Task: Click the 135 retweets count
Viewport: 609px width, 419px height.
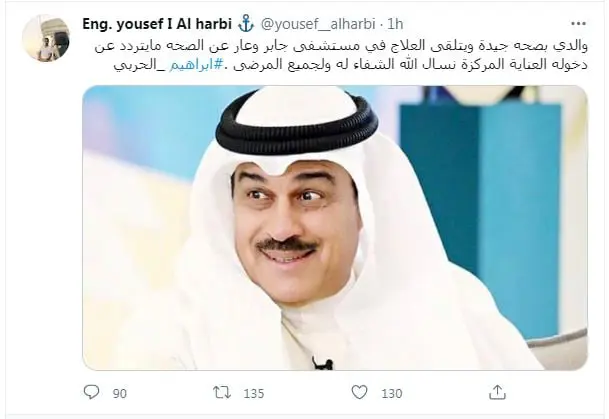Action: tap(254, 393)
